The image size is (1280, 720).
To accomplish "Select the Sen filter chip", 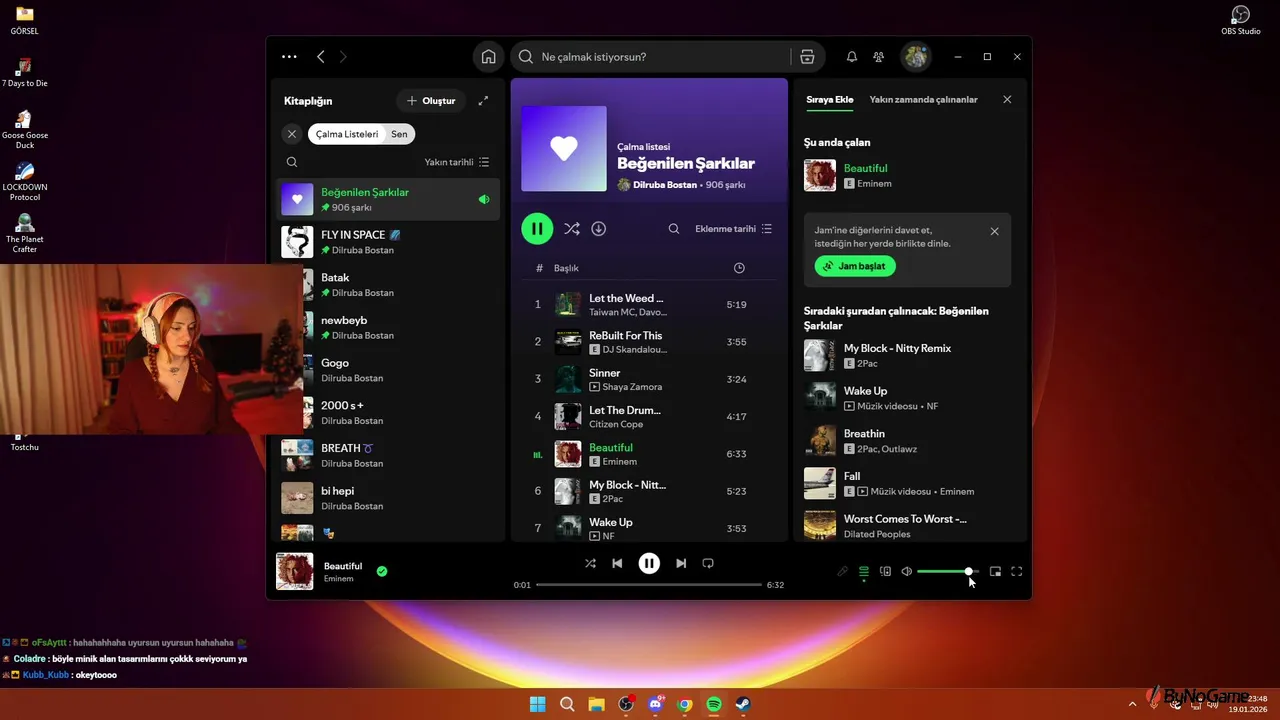I will [x=399, y=134].
